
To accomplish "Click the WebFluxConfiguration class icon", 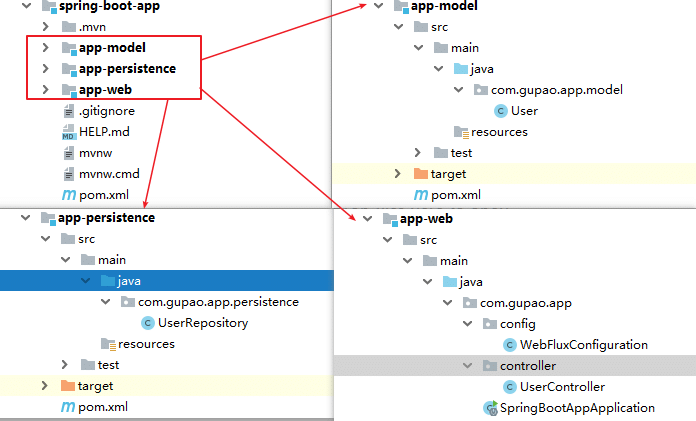I will 509,344.
